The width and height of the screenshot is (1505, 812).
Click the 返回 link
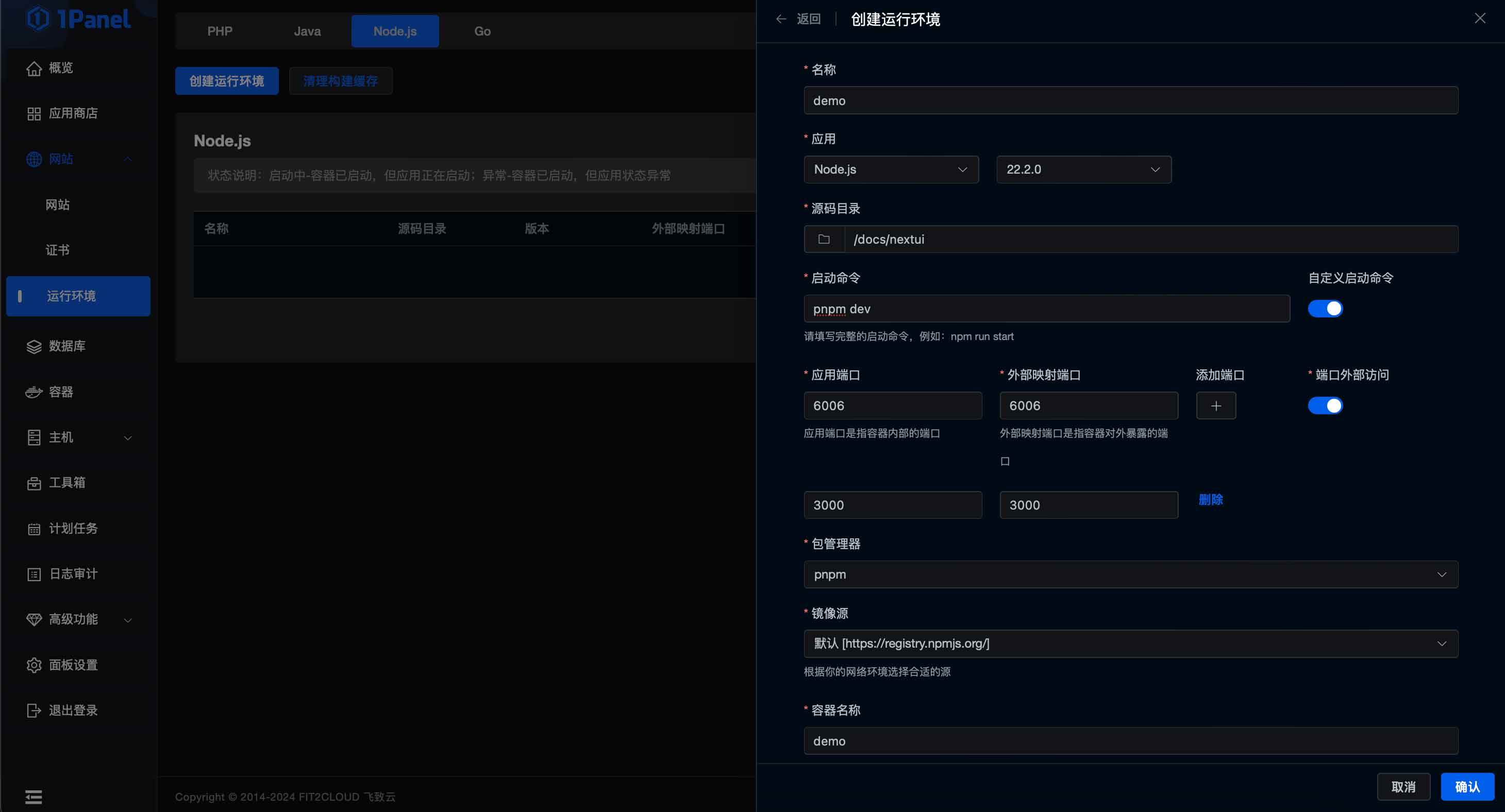(809, 19)
